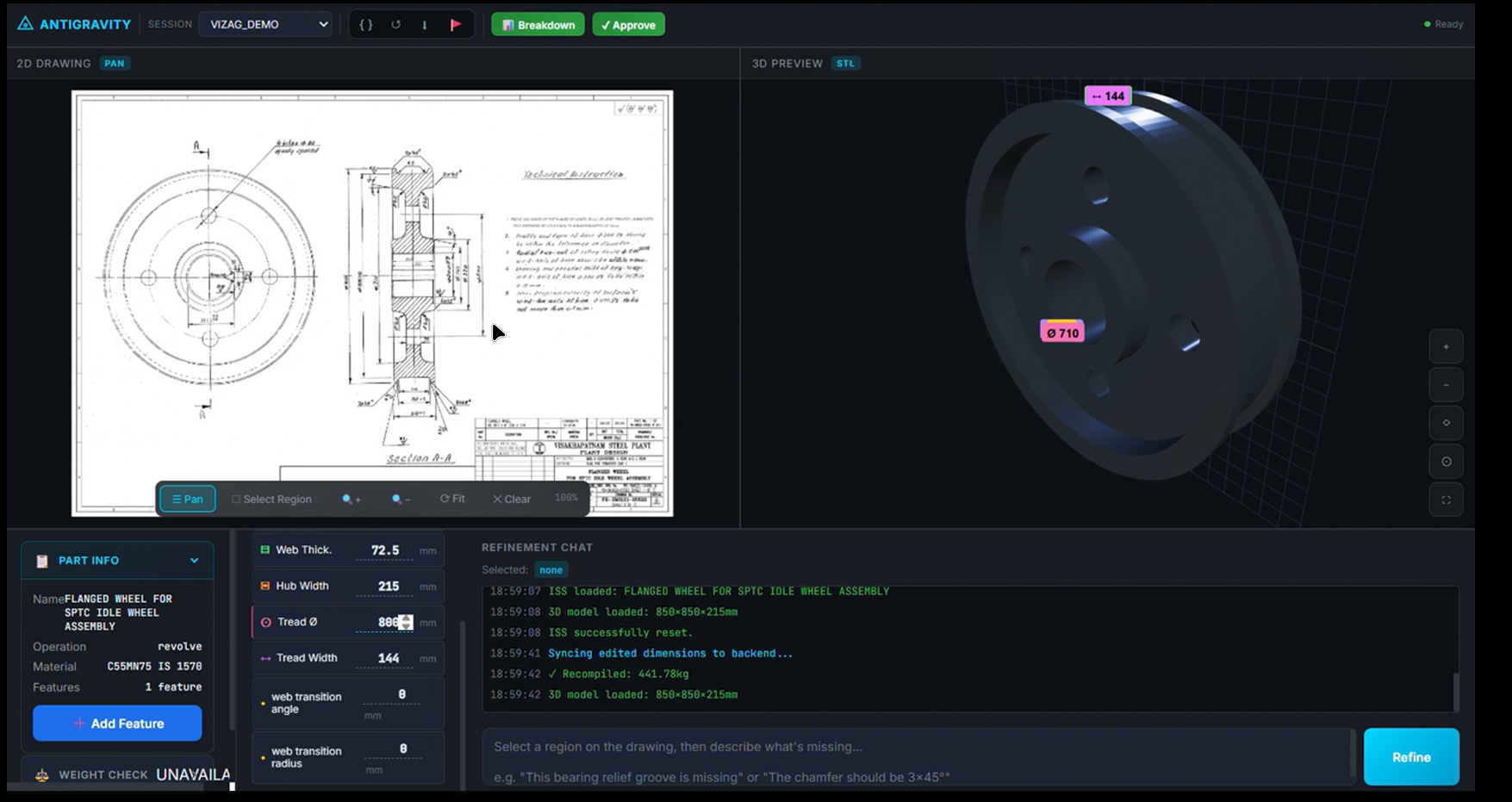Toggle the STL badge in 3D Preview
The width and height of the screenshot is (1512, 802).
[x=846, y=64]
